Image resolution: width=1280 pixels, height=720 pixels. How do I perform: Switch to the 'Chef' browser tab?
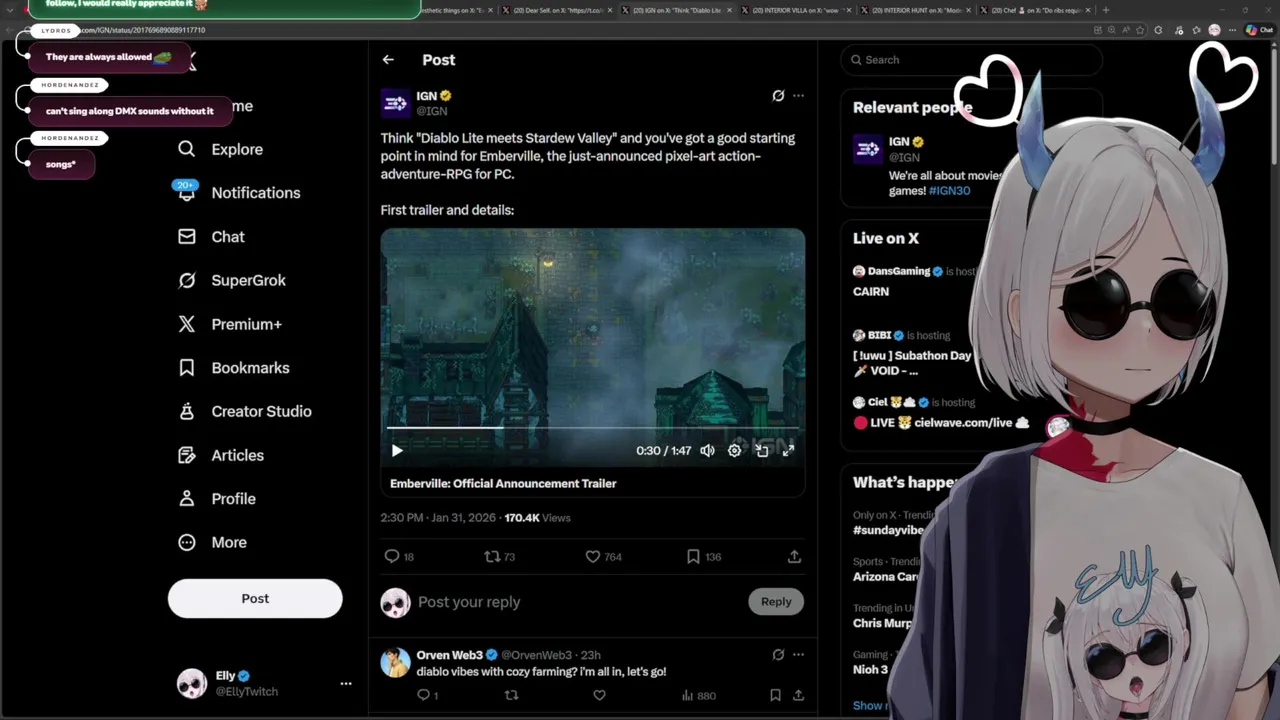1033,10
